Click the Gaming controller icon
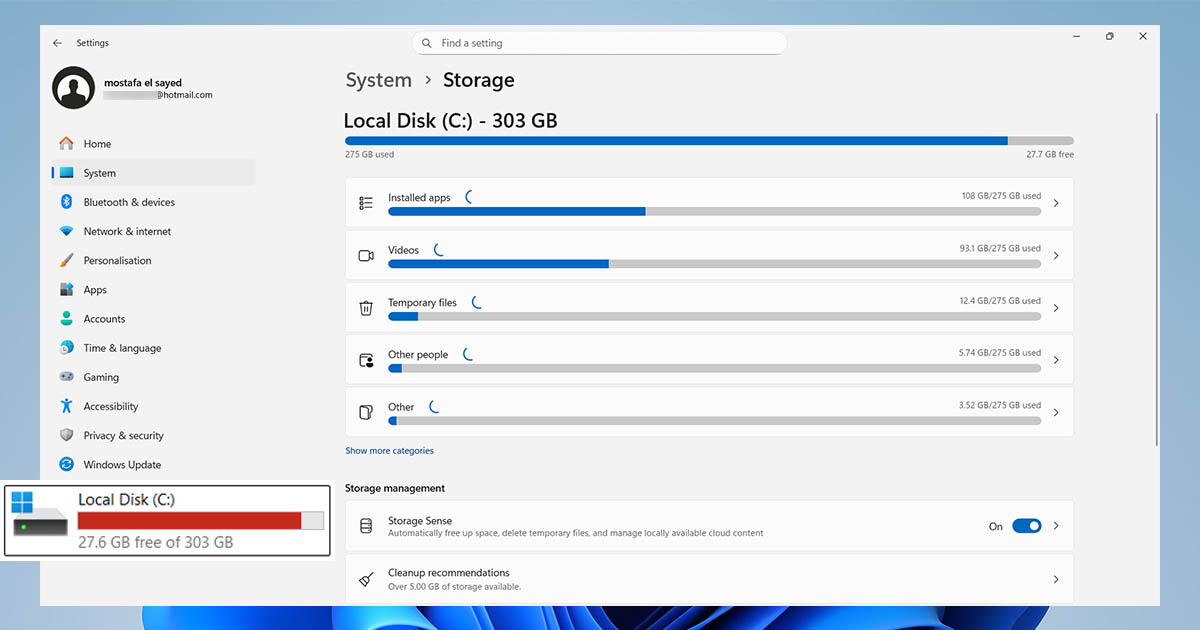Screen dimensions: 1200x630 click(x=66, y=377)
